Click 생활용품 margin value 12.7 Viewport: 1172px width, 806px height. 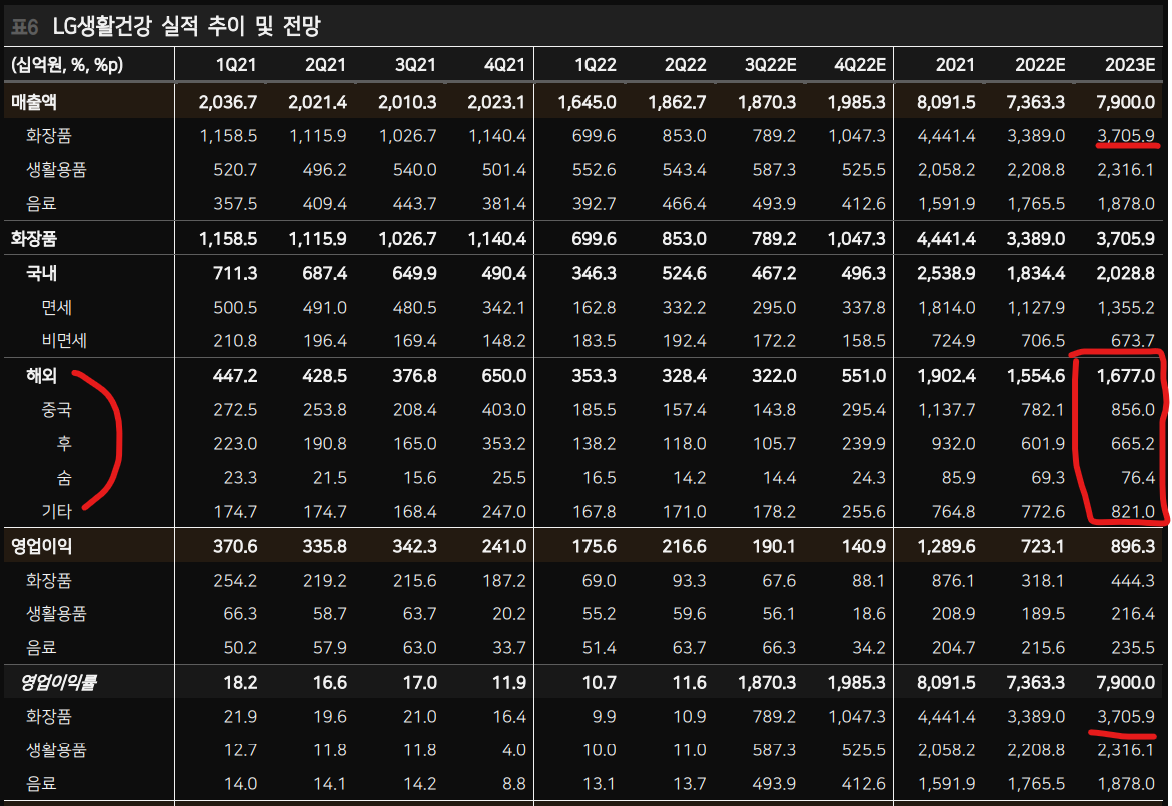[x=240, y=749]
